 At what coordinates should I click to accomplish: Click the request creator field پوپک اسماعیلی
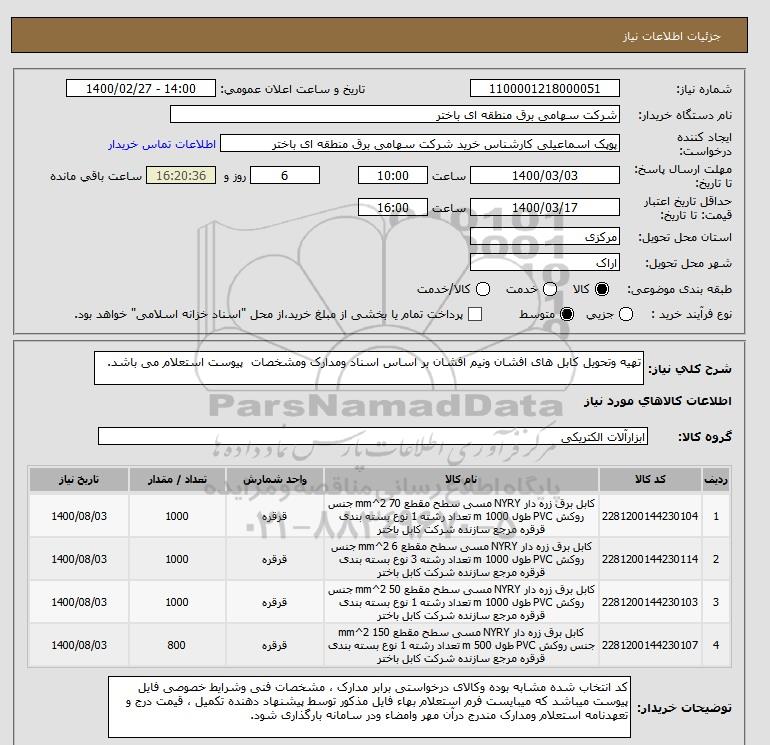tap(420, 144)
